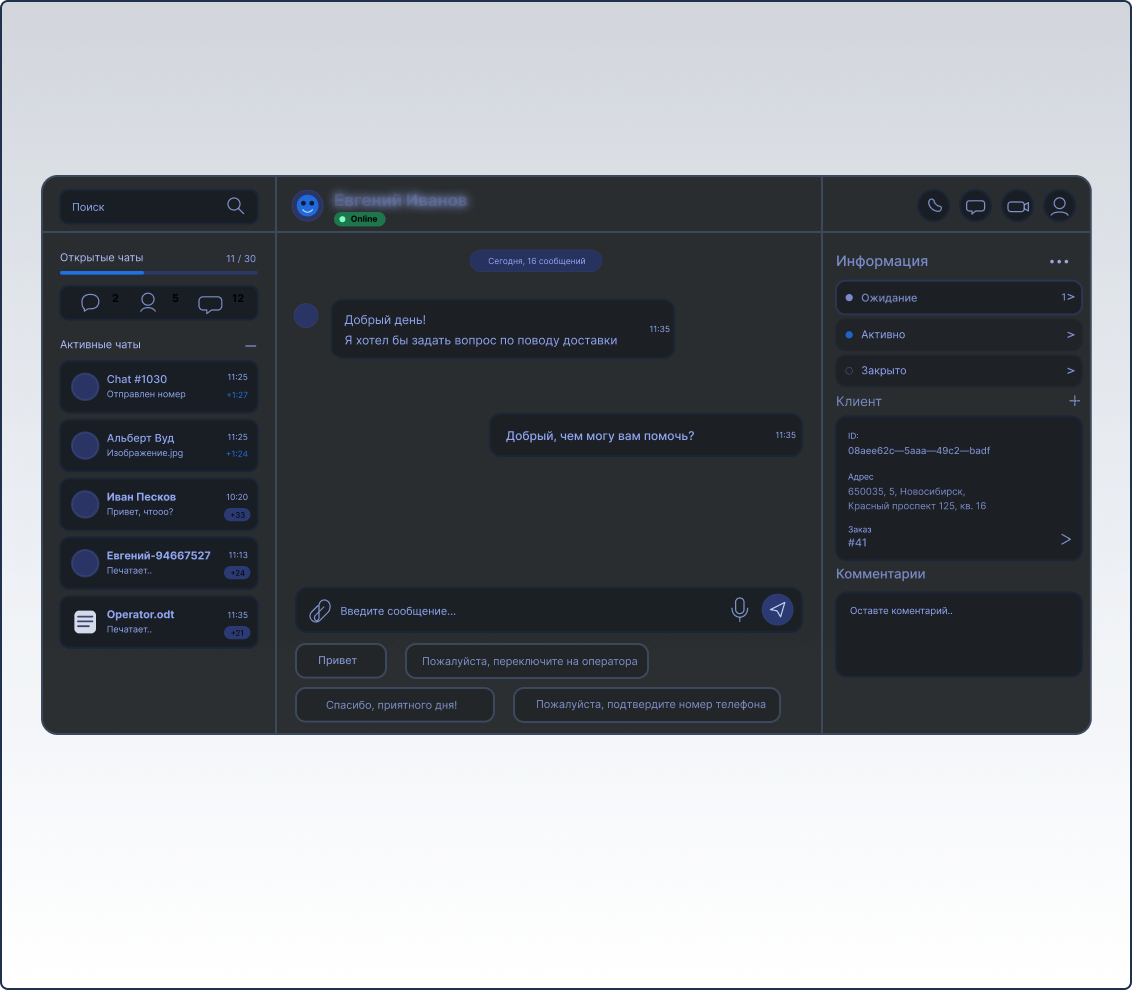This screenshot has height=990, width=1132.
Task: Open the video call camera icon
Action: click(x=1018, y=206)
